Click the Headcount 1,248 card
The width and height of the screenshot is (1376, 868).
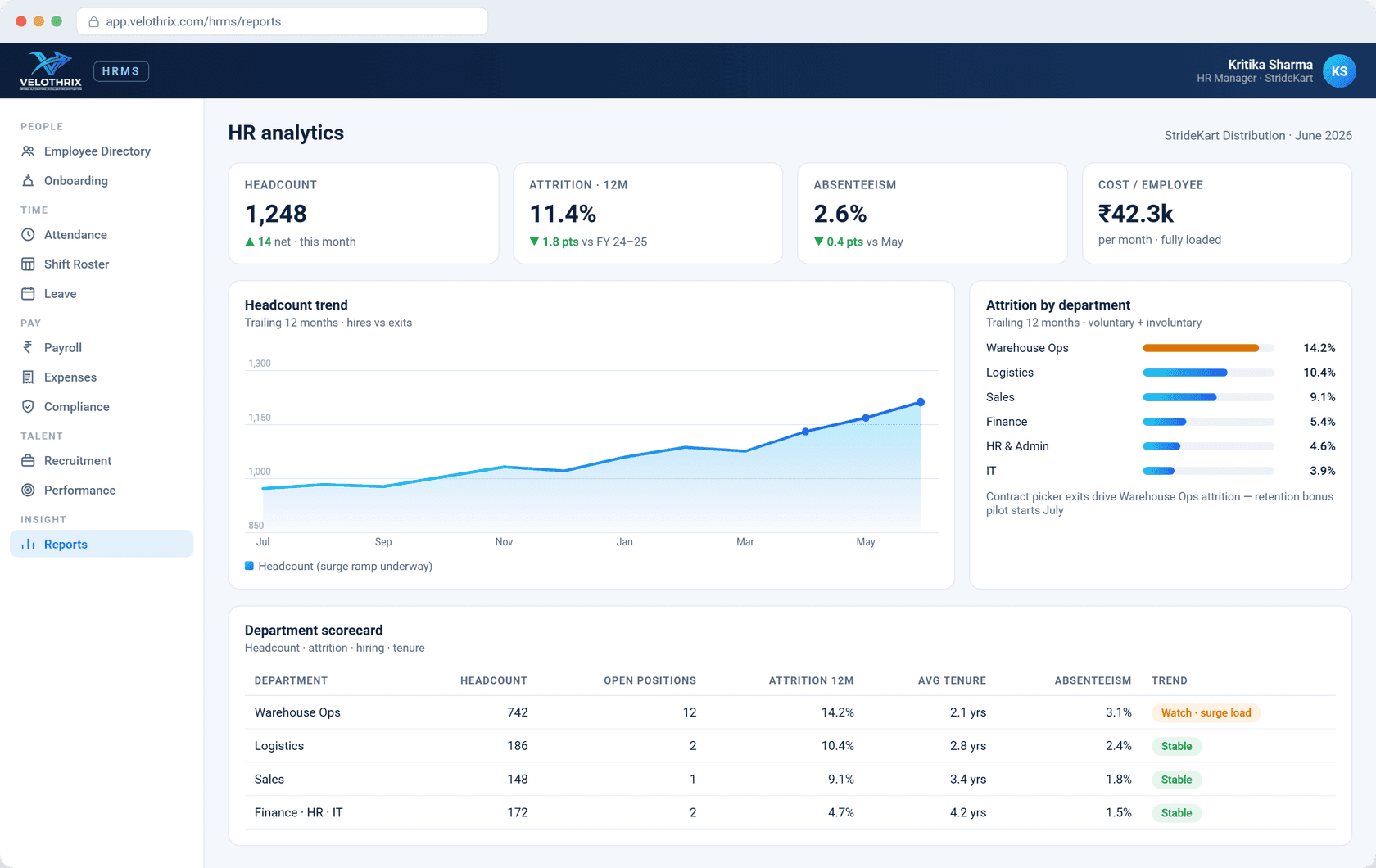[x=364, y=214]
